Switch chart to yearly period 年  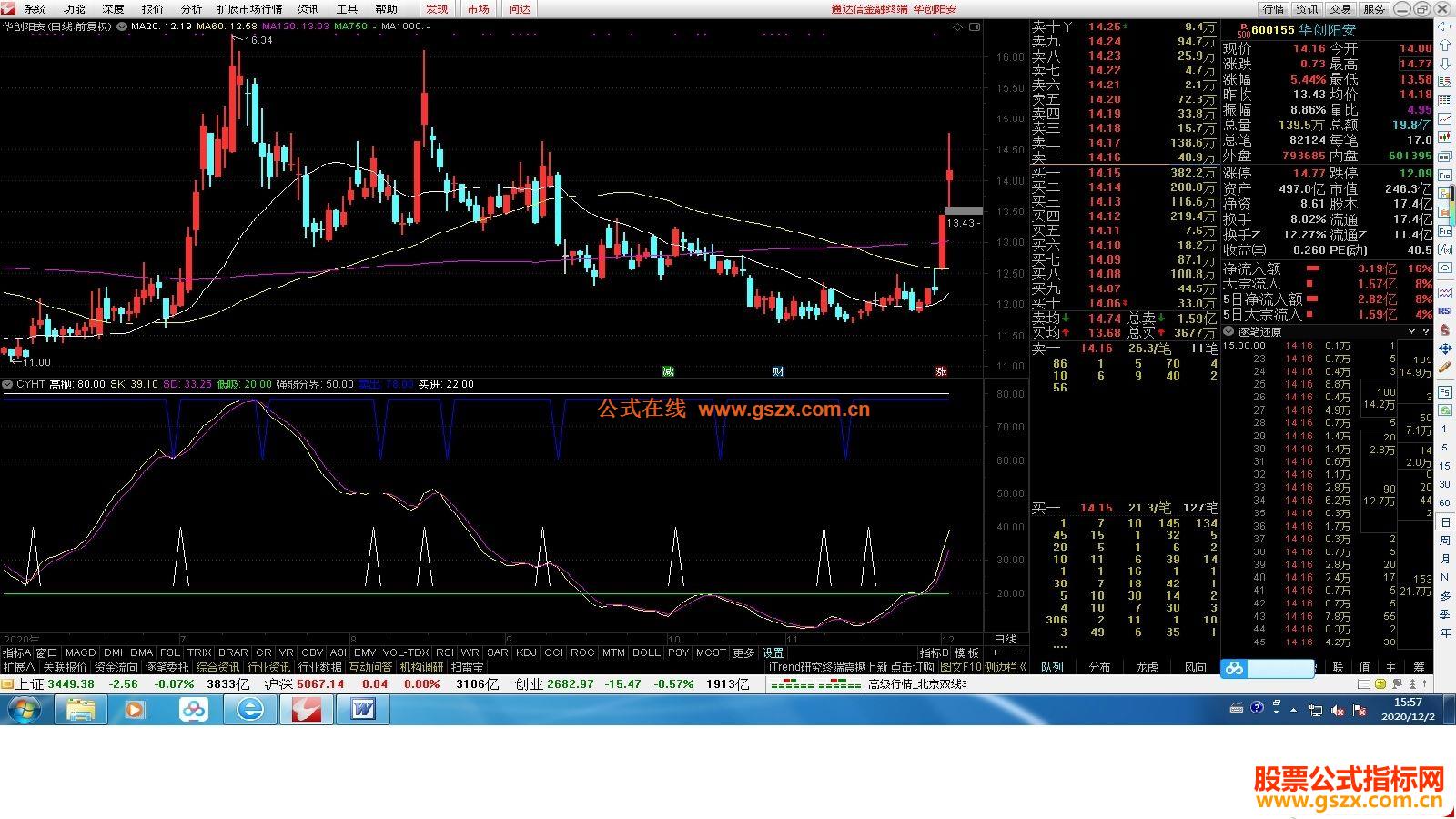(x=1445, y=632)
